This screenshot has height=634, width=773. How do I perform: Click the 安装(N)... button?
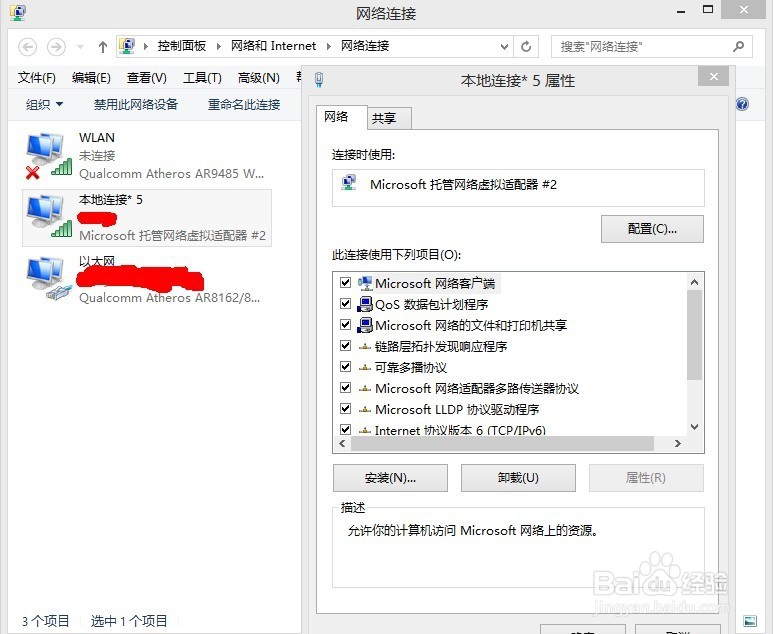pyautogui.click(x=390, y=478)
